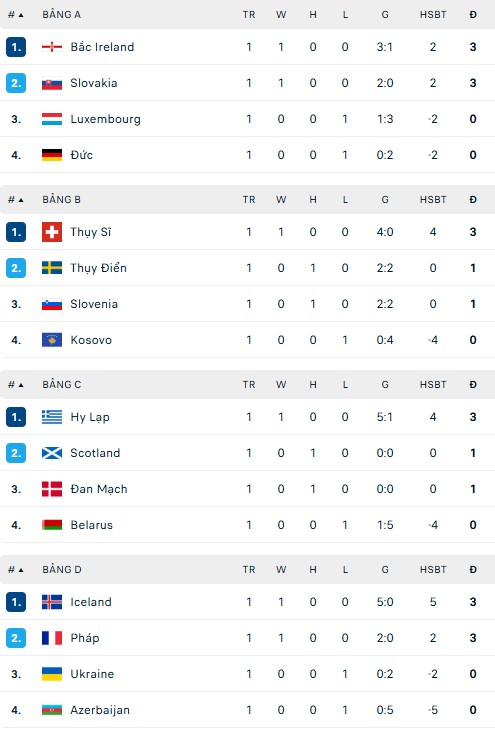Toggle rank sort arrow in Bảng D header
The width and height of the screenshot is (495, 732).
pos(21,570)
